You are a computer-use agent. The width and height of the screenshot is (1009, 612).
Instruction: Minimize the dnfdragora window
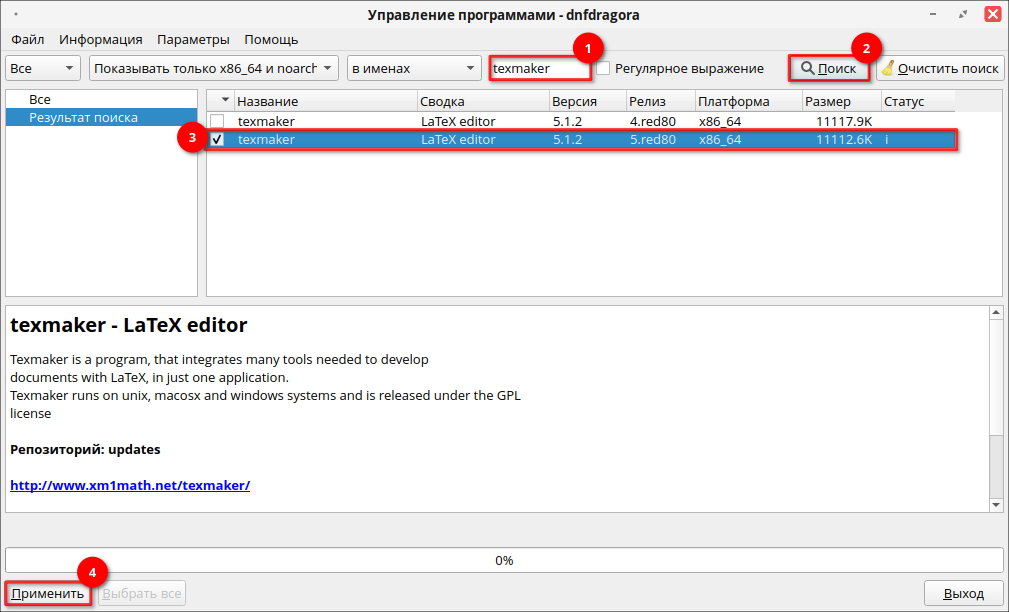tap(933, 14)
